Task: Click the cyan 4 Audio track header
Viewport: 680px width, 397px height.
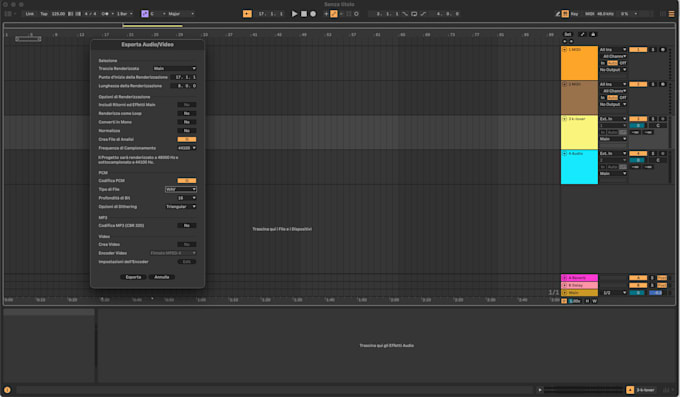Action: [x=579, y=167]
